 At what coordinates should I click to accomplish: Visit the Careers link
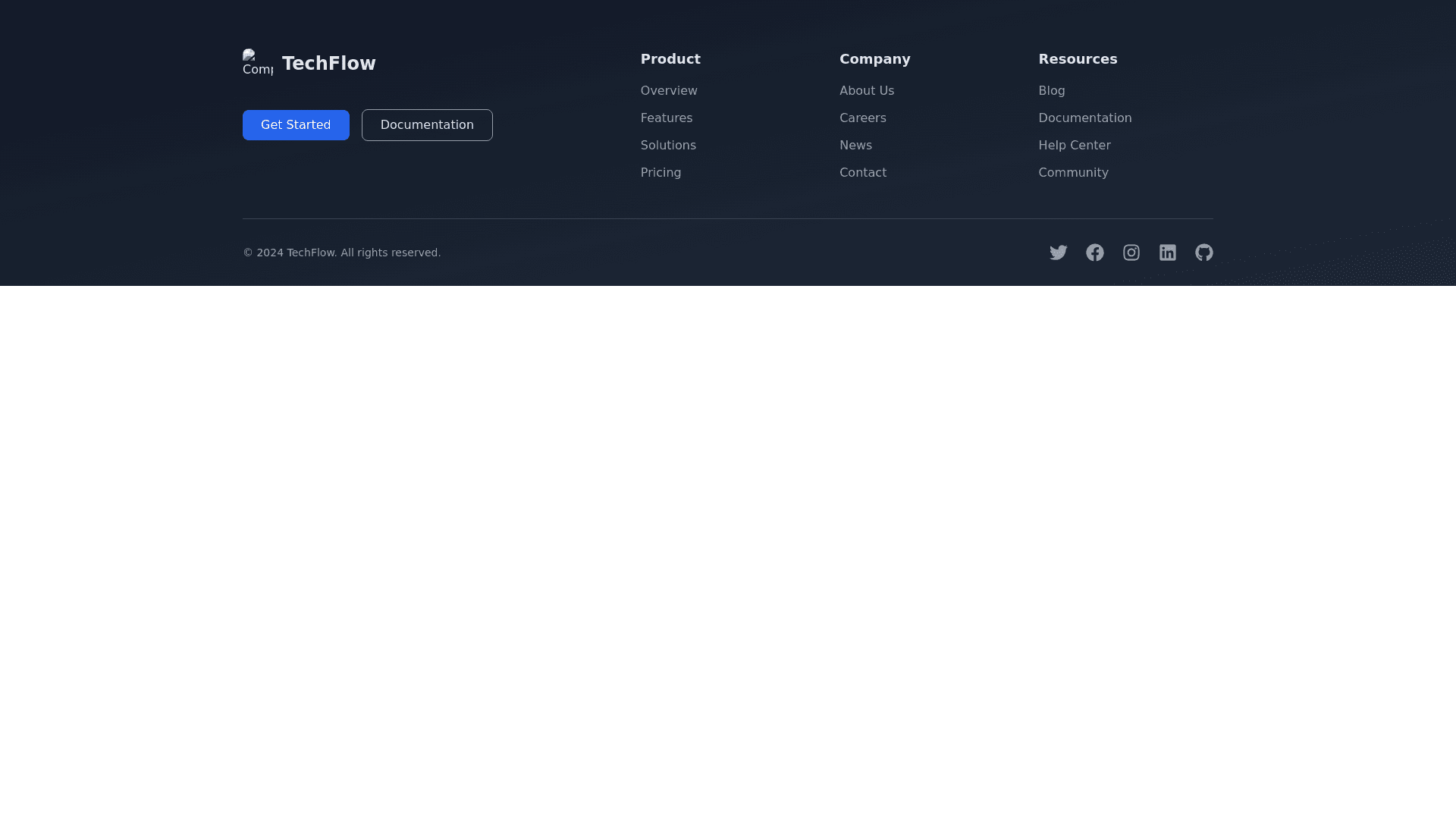point(862,118)
